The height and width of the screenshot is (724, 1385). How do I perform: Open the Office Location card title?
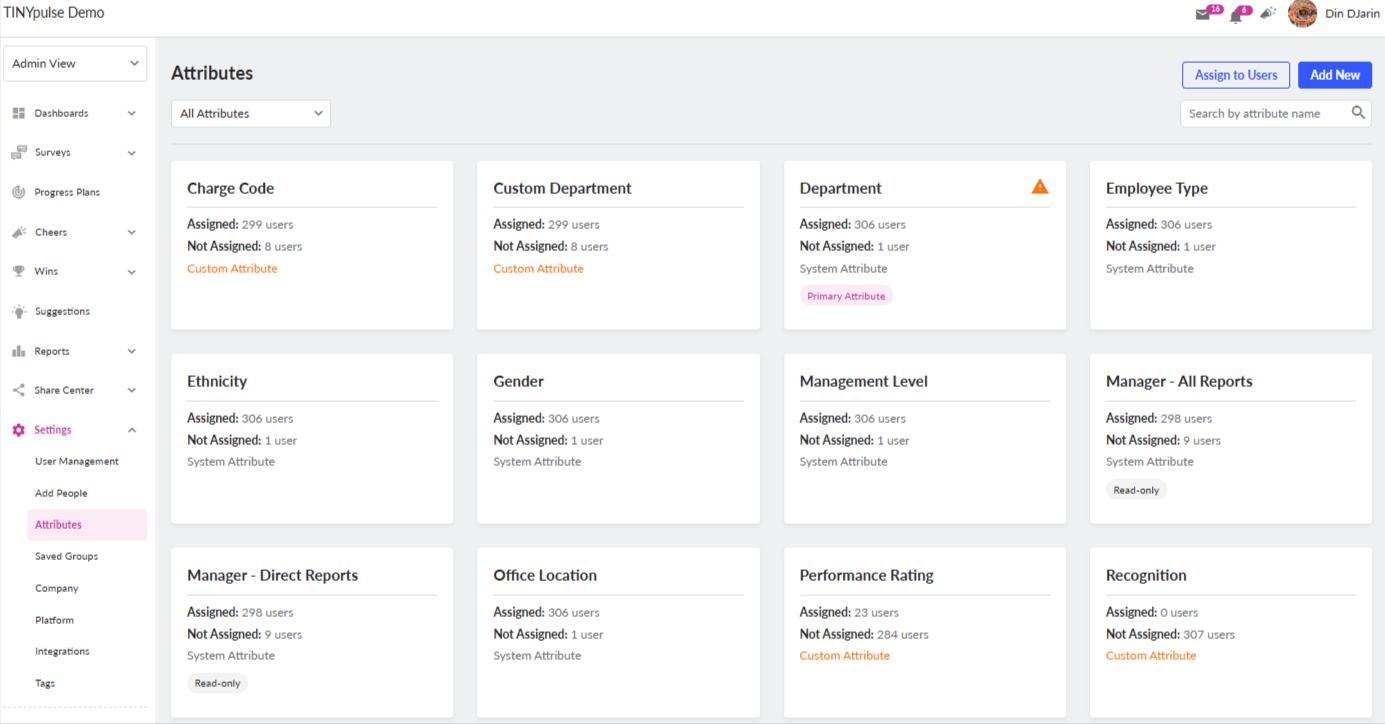coord(545,575)
